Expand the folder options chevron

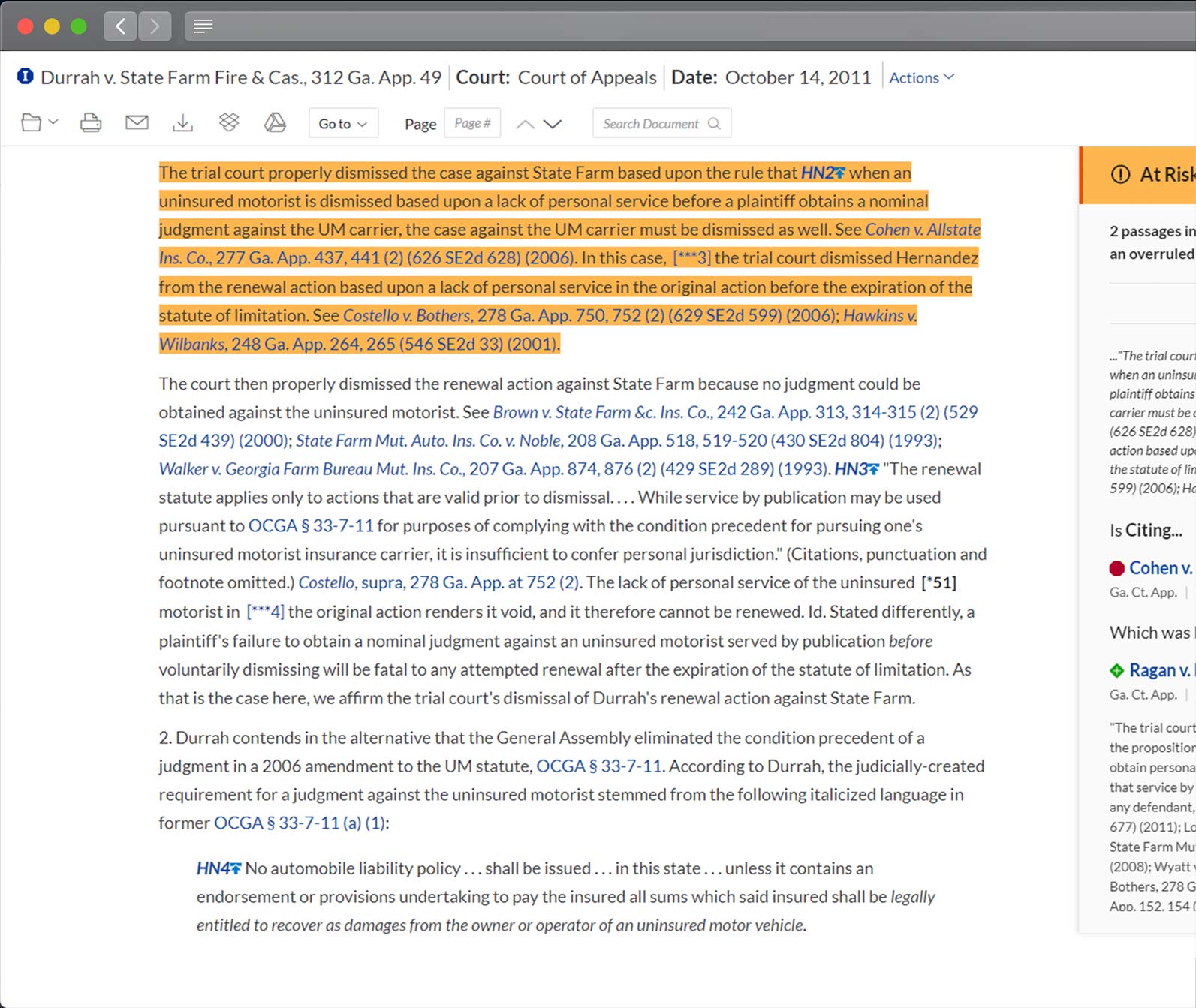(53, 122)
